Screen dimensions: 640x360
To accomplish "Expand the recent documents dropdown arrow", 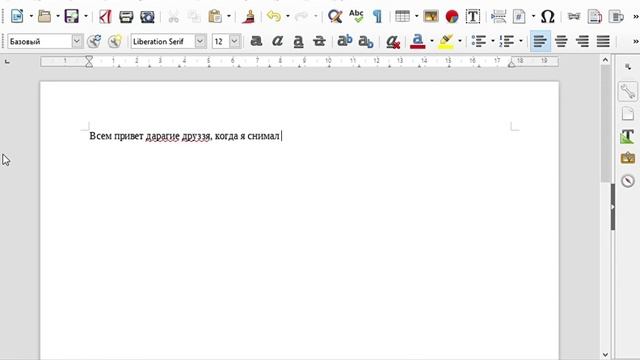I will tap(58, 16).
